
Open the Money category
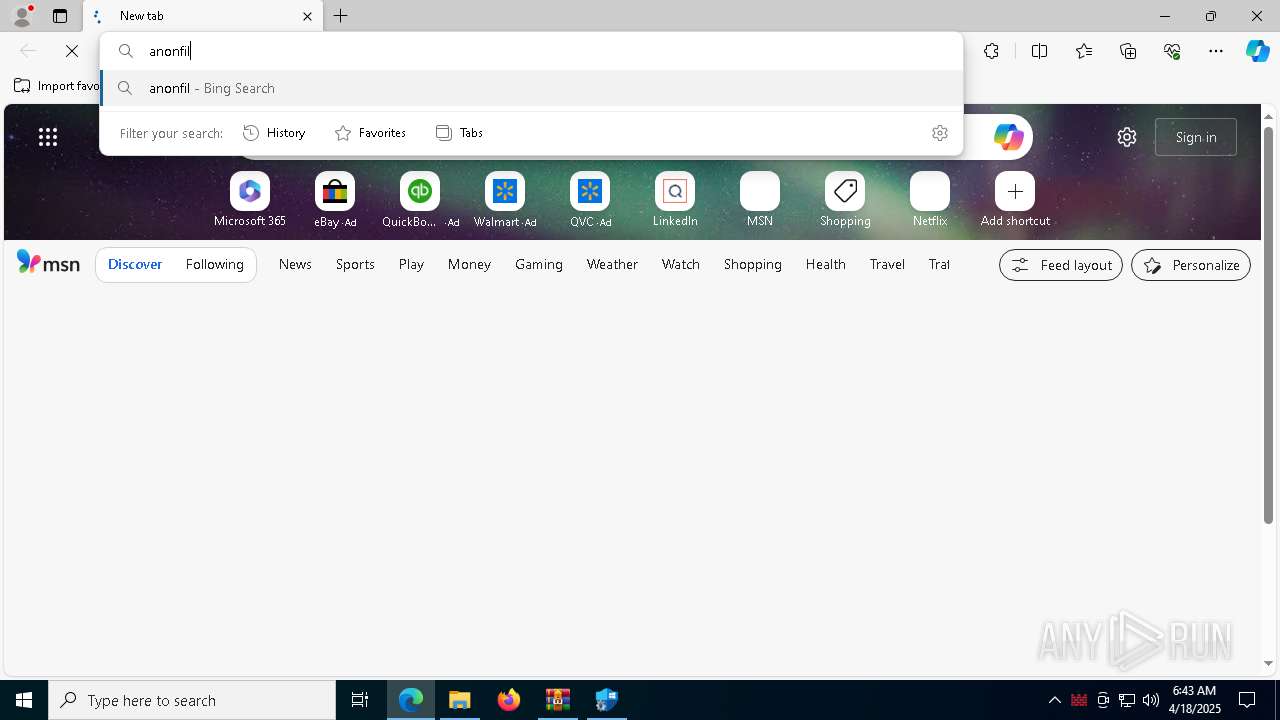469,265
